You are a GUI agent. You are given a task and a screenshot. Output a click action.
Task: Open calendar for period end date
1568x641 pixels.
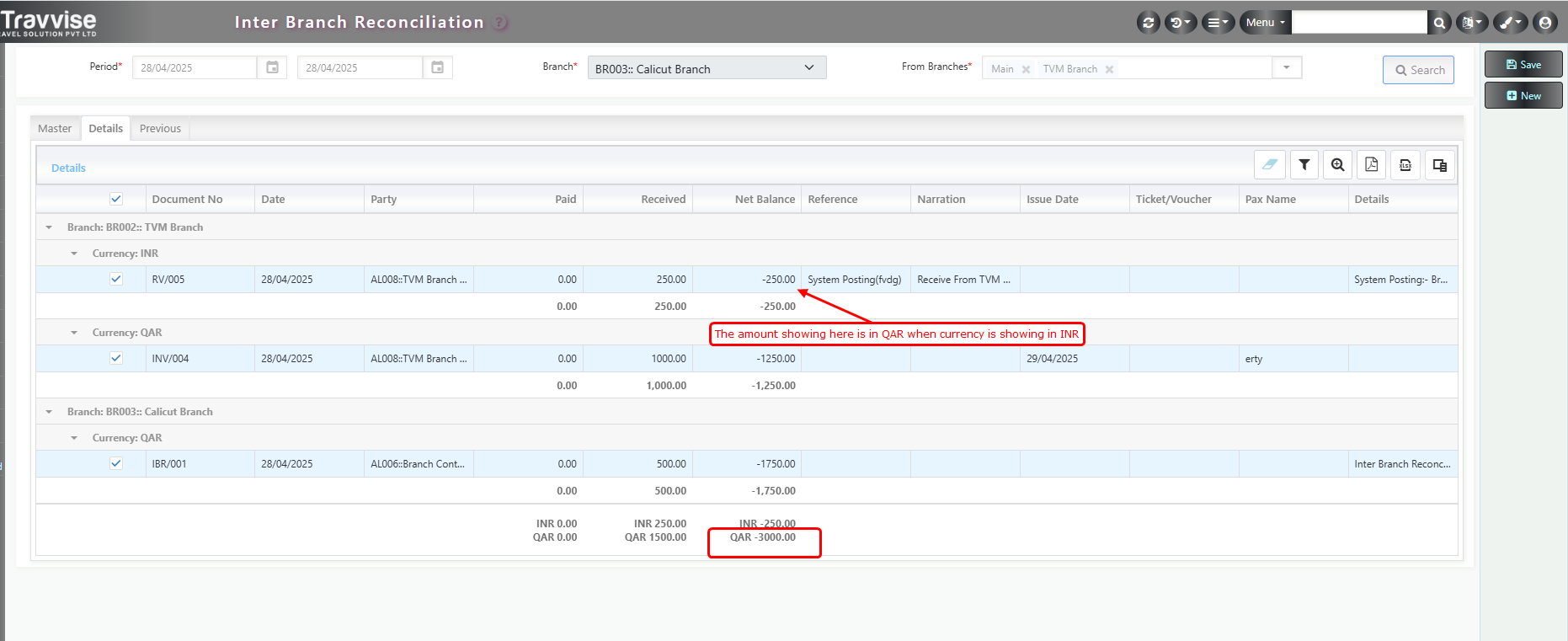coord(437,67)
